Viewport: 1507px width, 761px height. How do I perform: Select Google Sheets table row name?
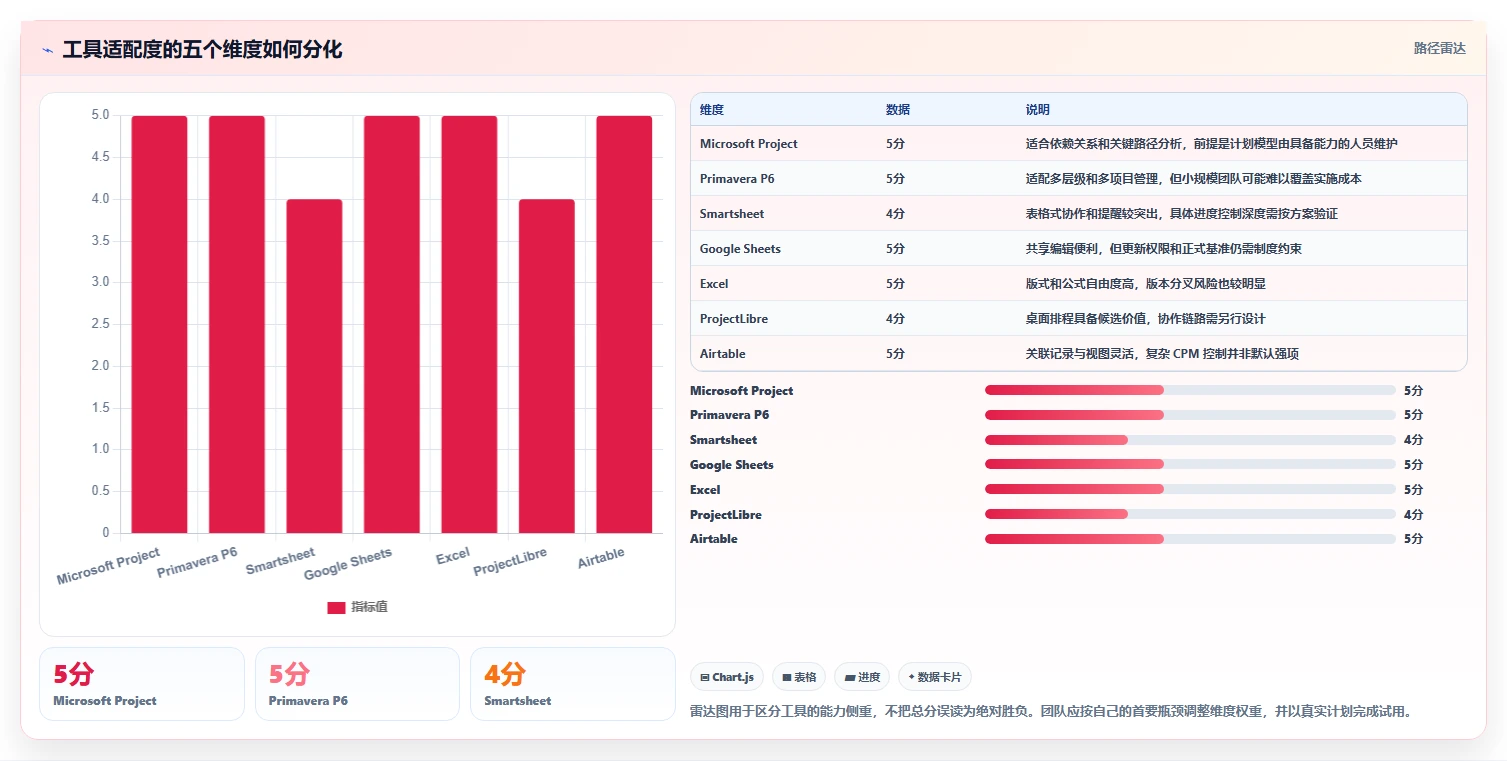click(740, 249)
